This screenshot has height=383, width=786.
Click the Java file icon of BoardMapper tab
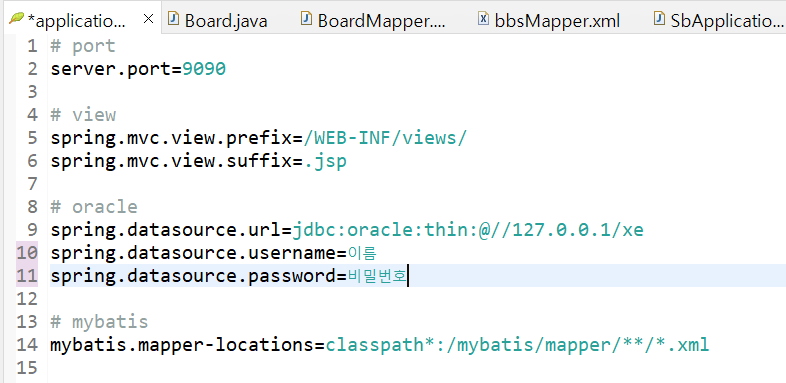tap(306, 19)
